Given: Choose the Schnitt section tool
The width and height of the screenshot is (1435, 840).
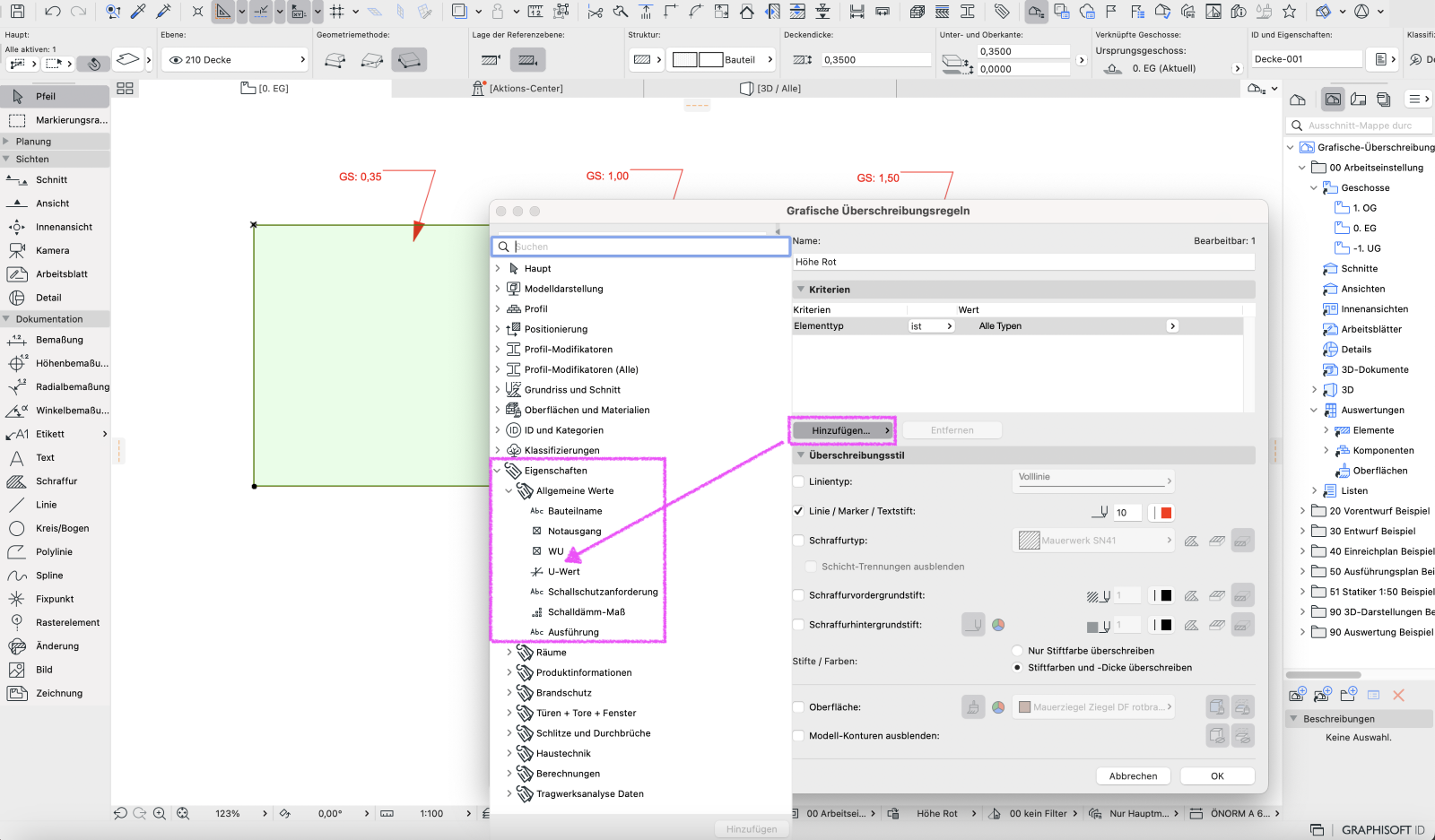Looking at the screenshot, I should point(55,180).
